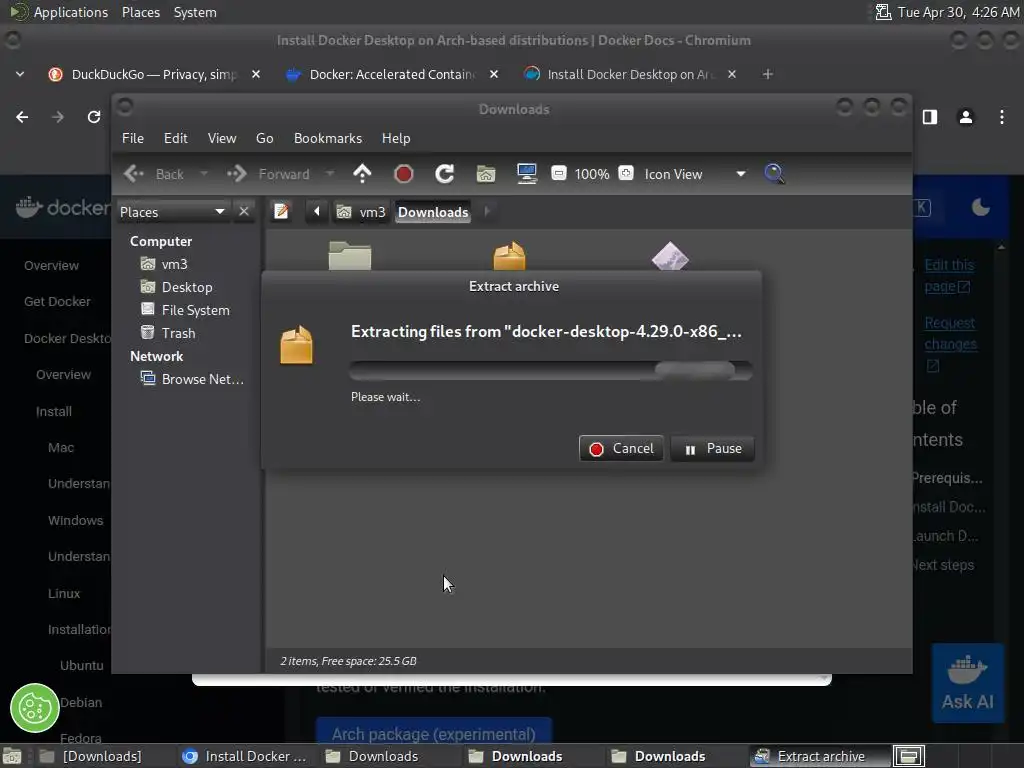Reload the current folder
1024x768 pixels.
point(445,174)
